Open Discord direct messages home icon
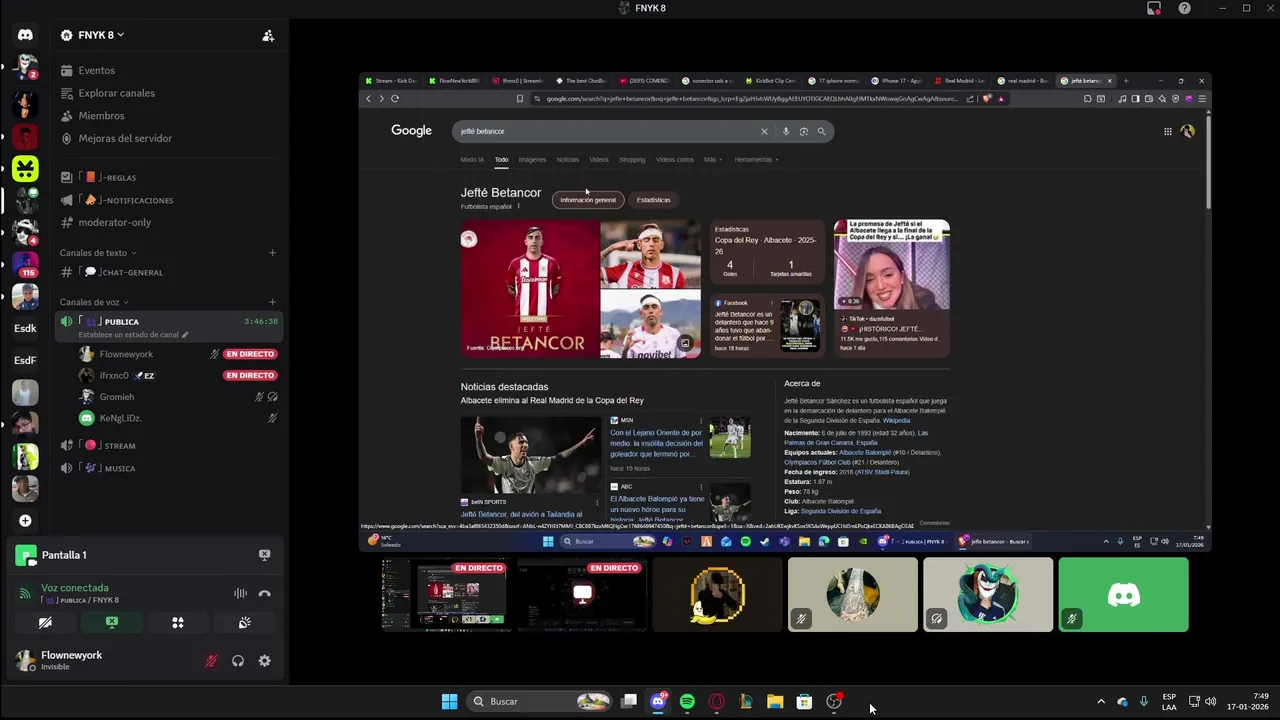Image resolution: width=1280 pixels, height=720 pixels. [x=25, y=35]
